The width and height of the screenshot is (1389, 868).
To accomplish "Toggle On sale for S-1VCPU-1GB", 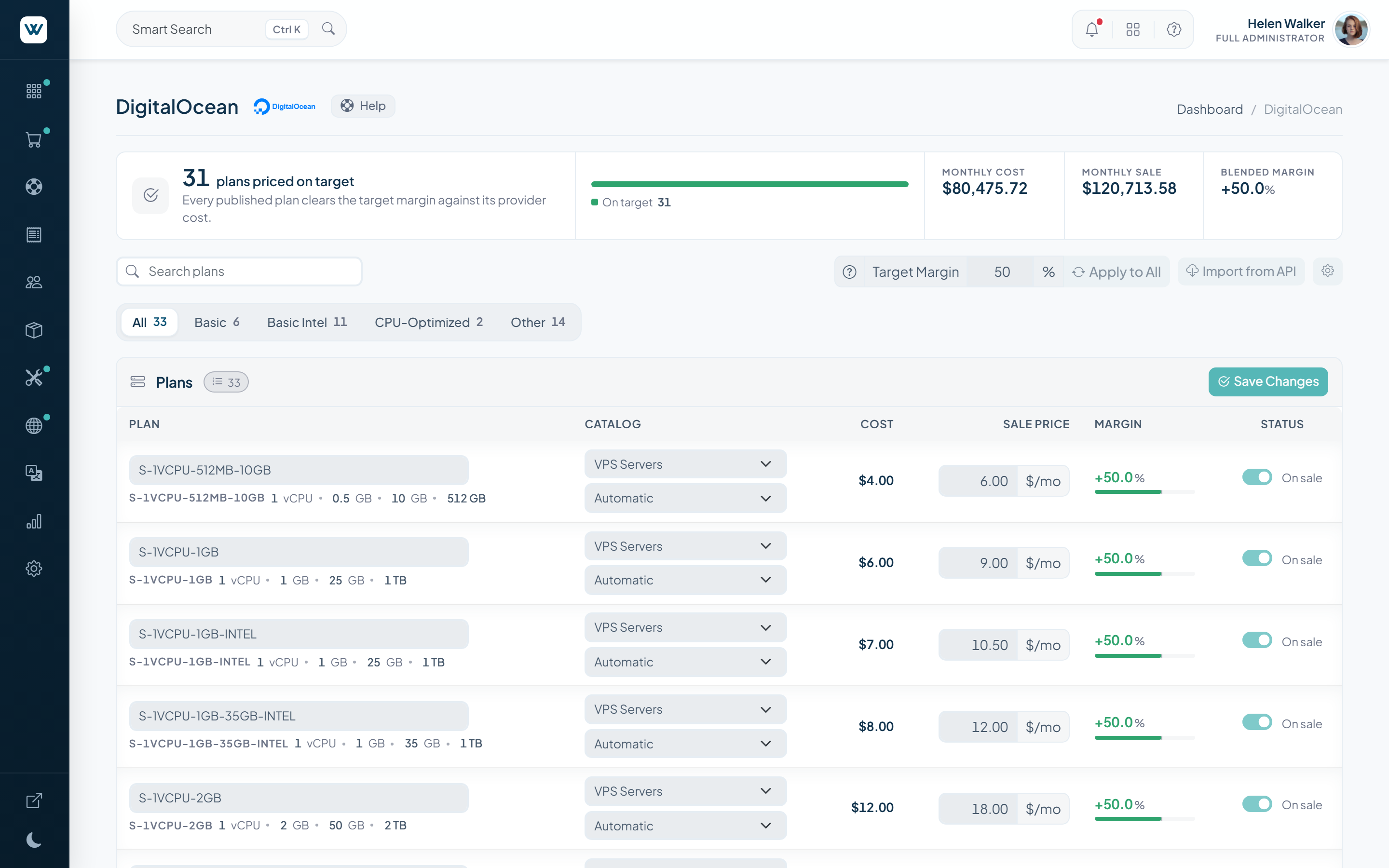I will pos(1257,558).
